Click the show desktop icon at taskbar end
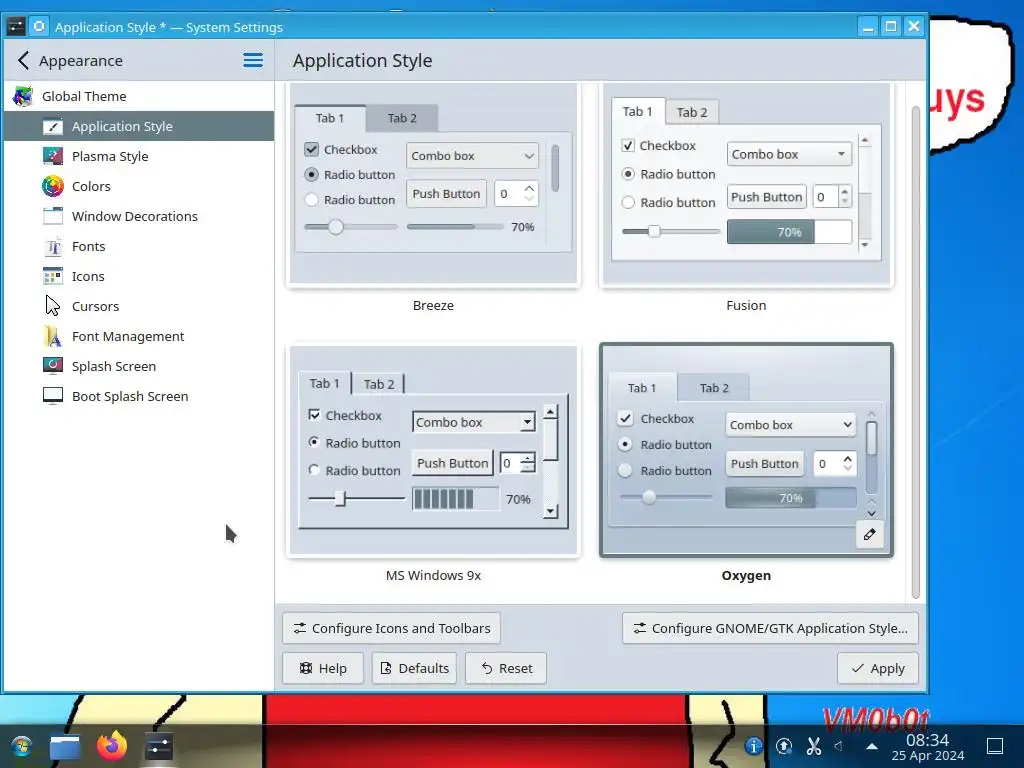Screen dimensions: 1024x768 tap(995, 746)
